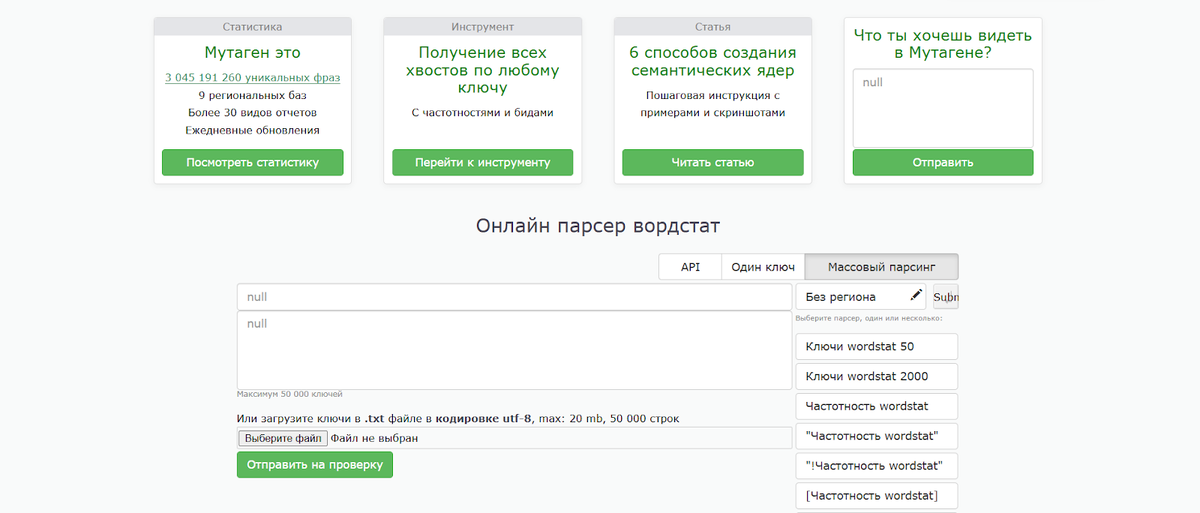Toggle the unquoted Частотность wordstat option

[877, 406]
